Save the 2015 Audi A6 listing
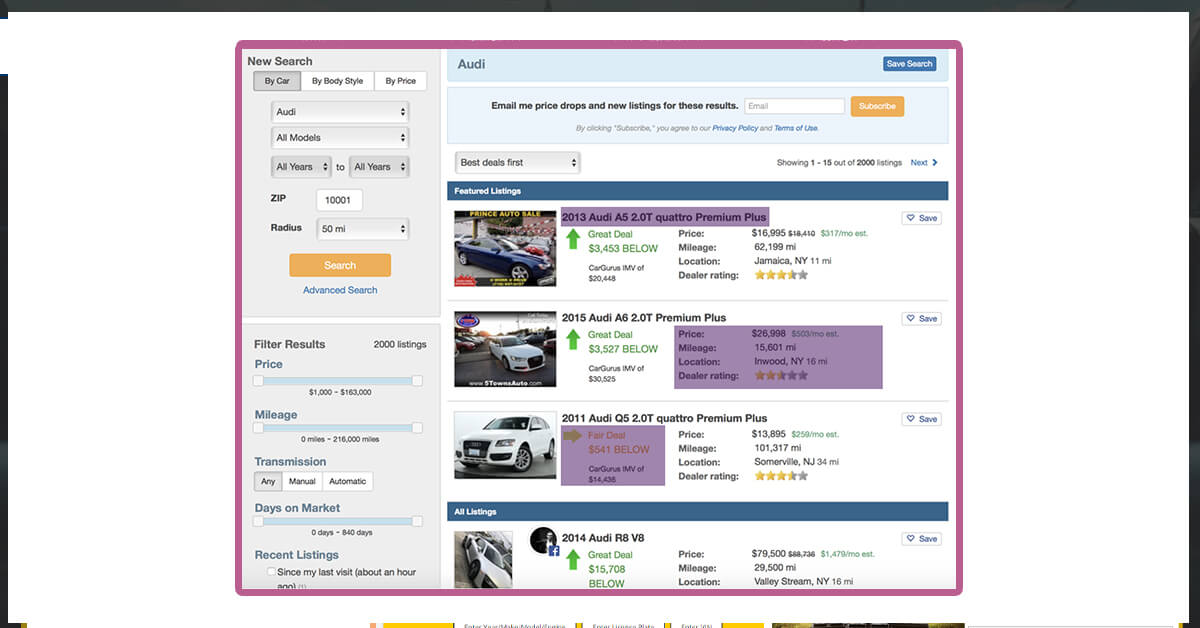Viewport: 1200px width, 628px height. [x=921, y=319]
